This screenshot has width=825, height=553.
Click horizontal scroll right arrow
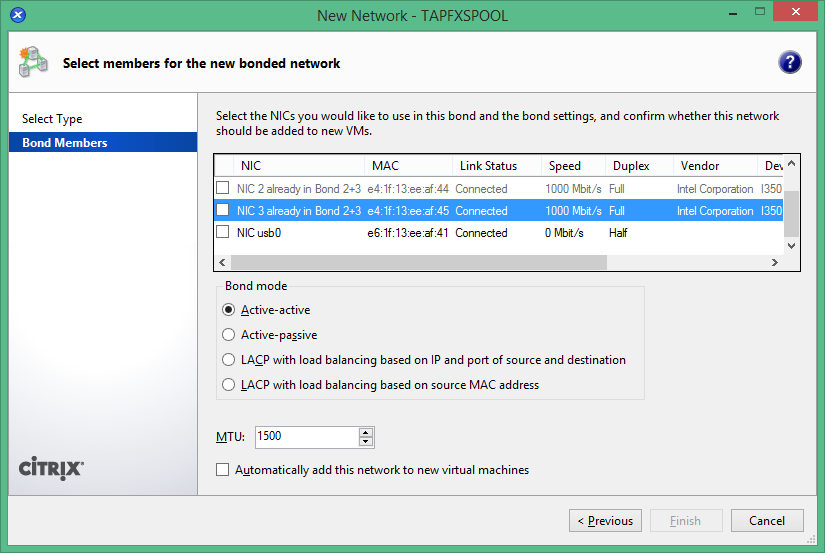click(774, 262)
